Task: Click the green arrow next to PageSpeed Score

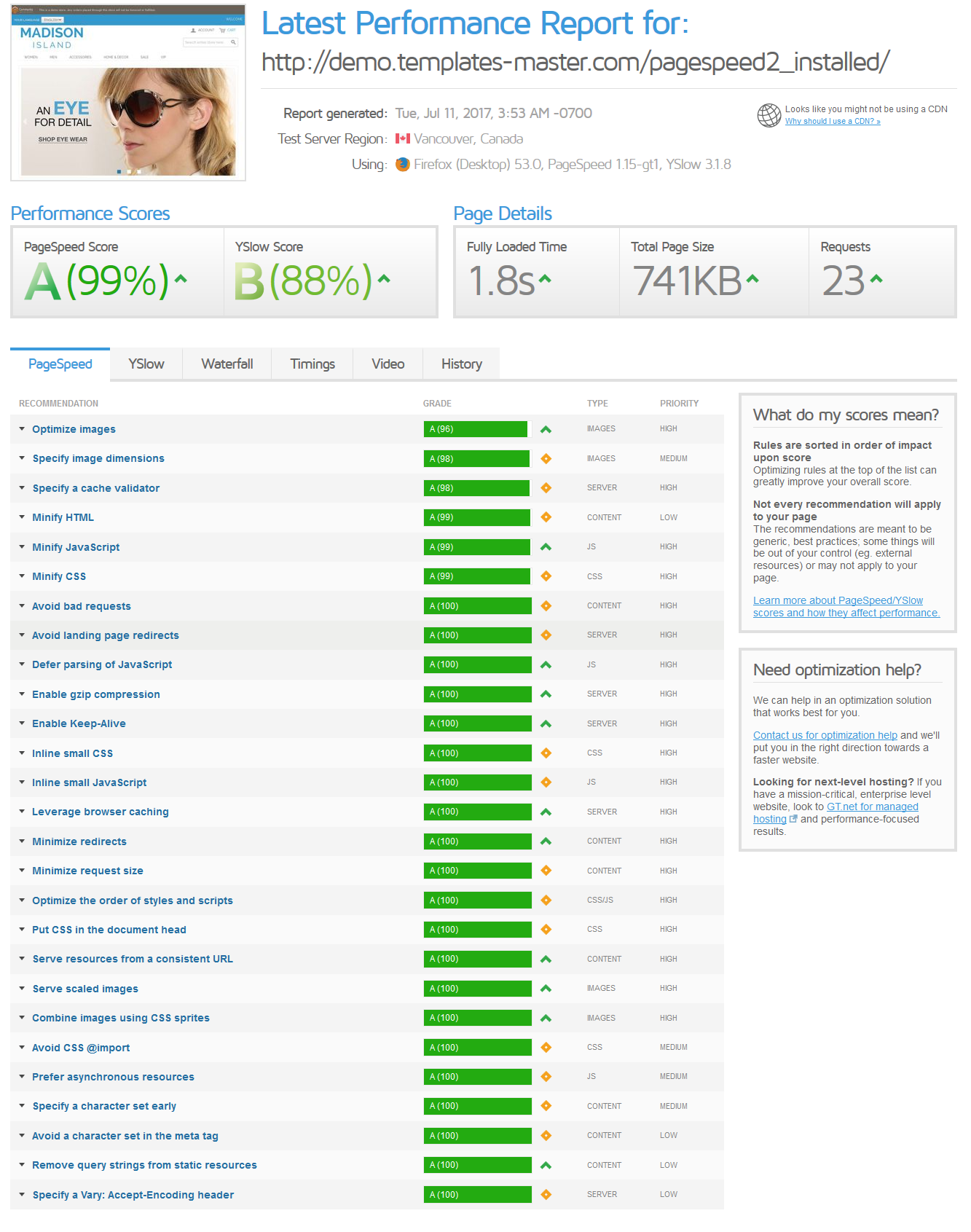Action: coord(181,278)
